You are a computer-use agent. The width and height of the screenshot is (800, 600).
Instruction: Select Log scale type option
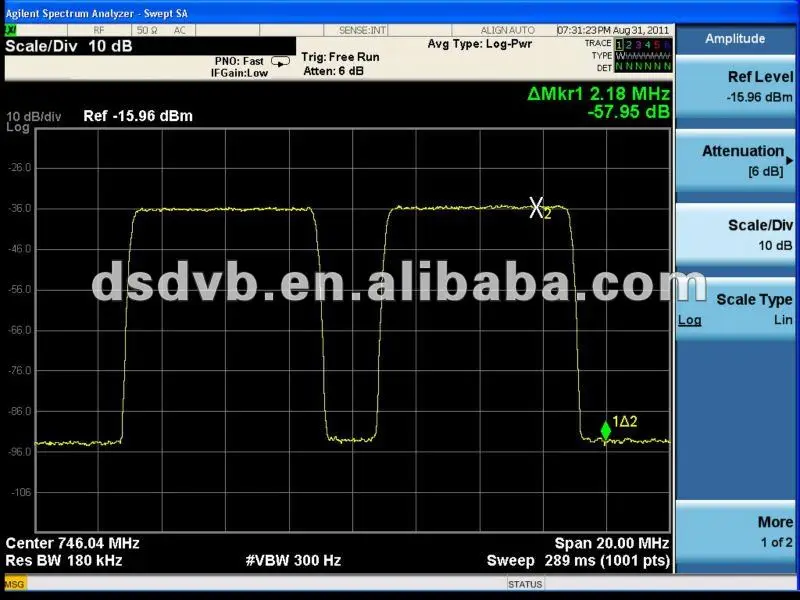tap(689, 320)
